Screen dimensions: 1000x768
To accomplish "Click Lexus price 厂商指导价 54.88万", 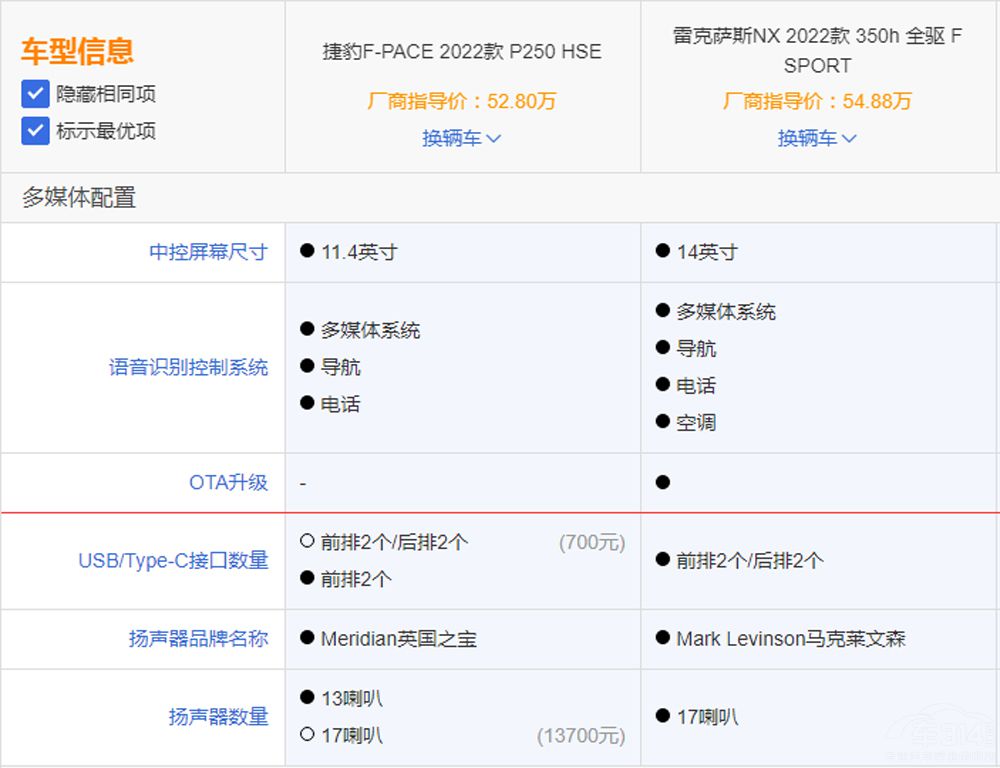I will [x=817, y=101].
